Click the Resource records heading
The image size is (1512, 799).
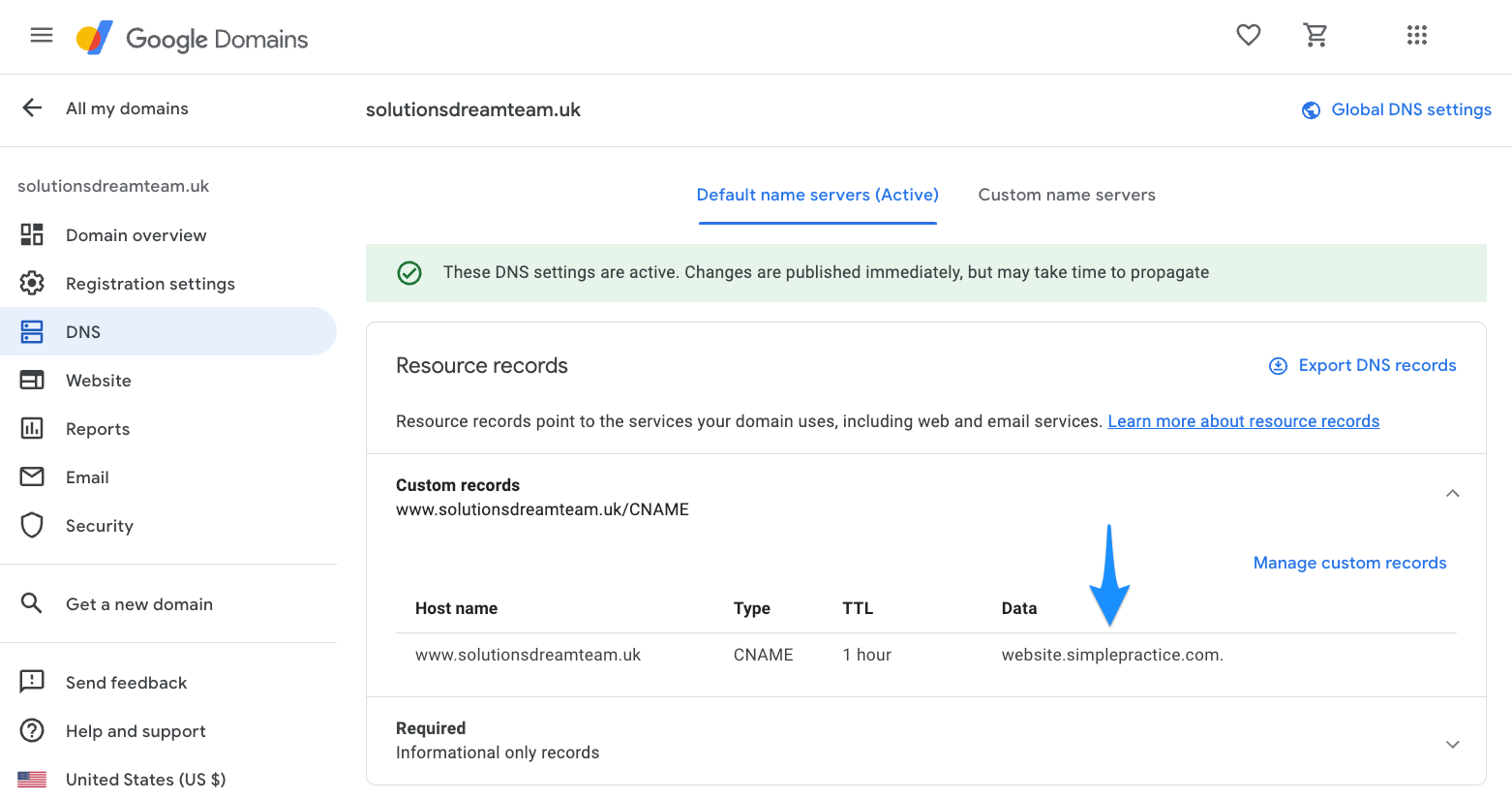click(x=482, y=365)
